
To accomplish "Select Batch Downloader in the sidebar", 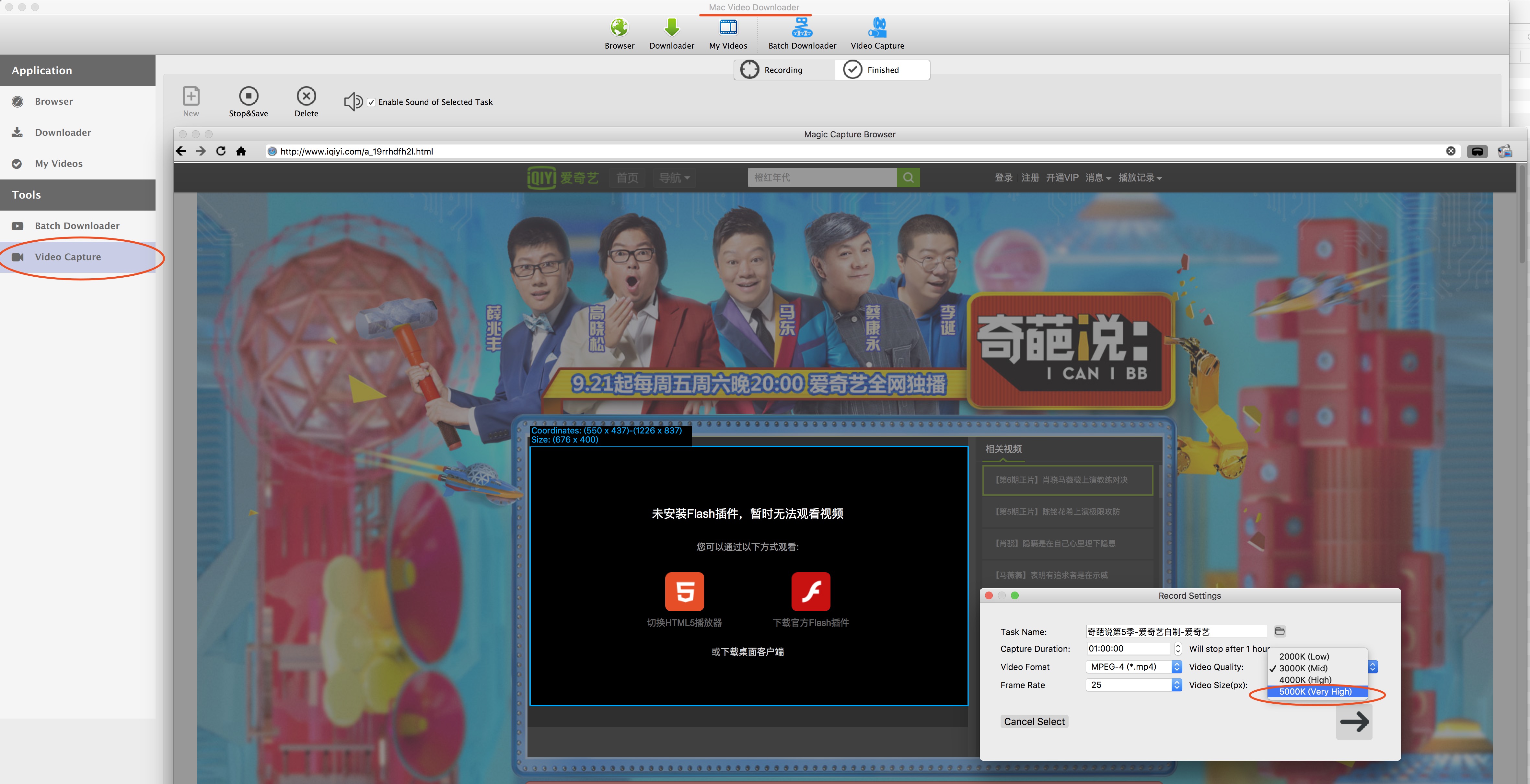I will [x=77, y=226].
